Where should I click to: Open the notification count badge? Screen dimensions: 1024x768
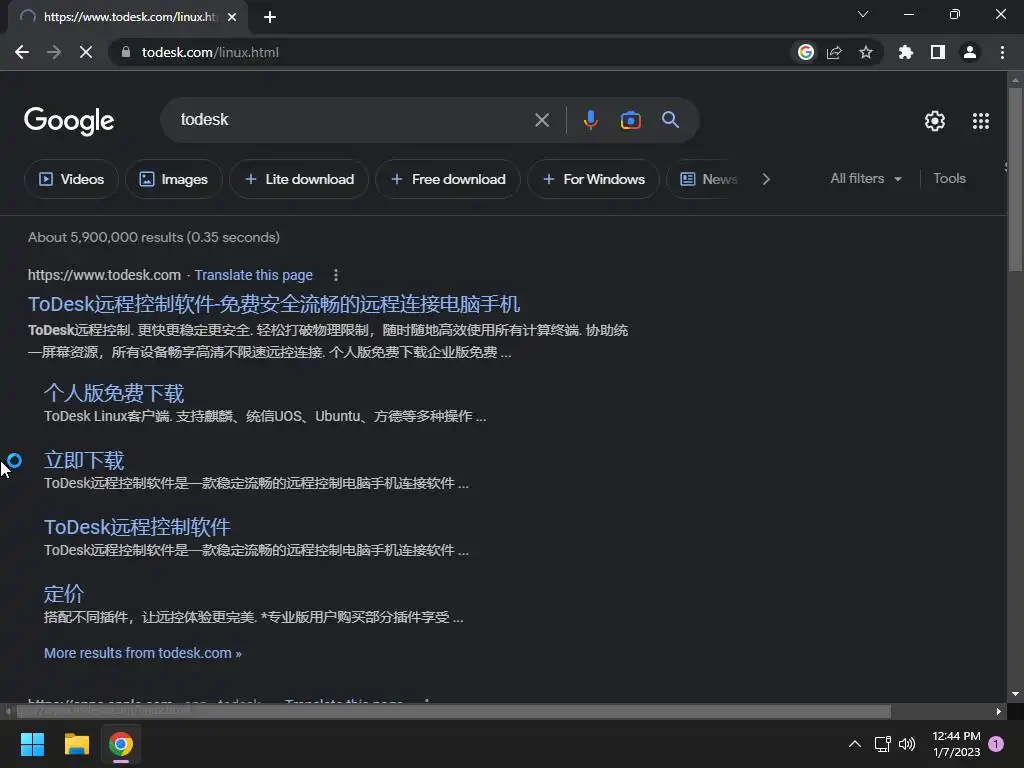(x=996, y=744)
